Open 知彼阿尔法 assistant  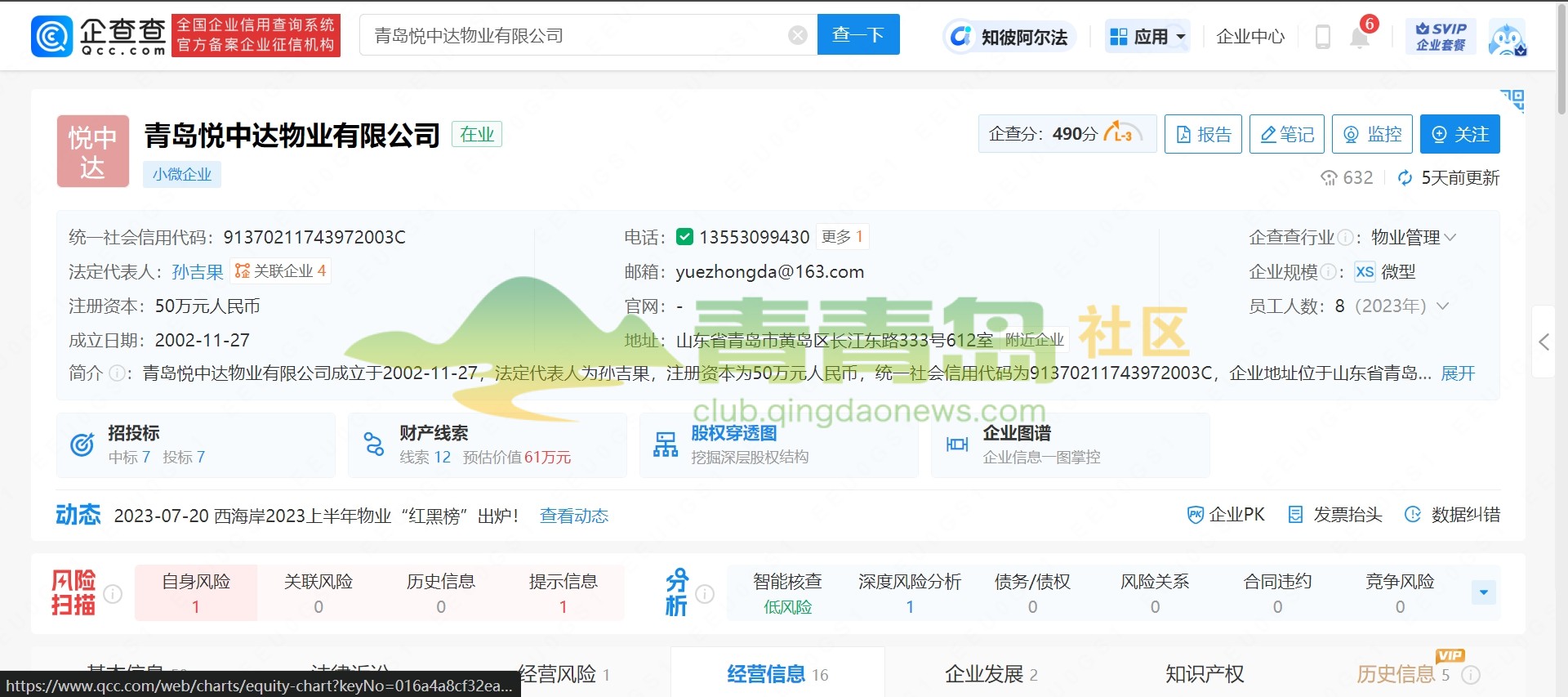point(1009,37)
